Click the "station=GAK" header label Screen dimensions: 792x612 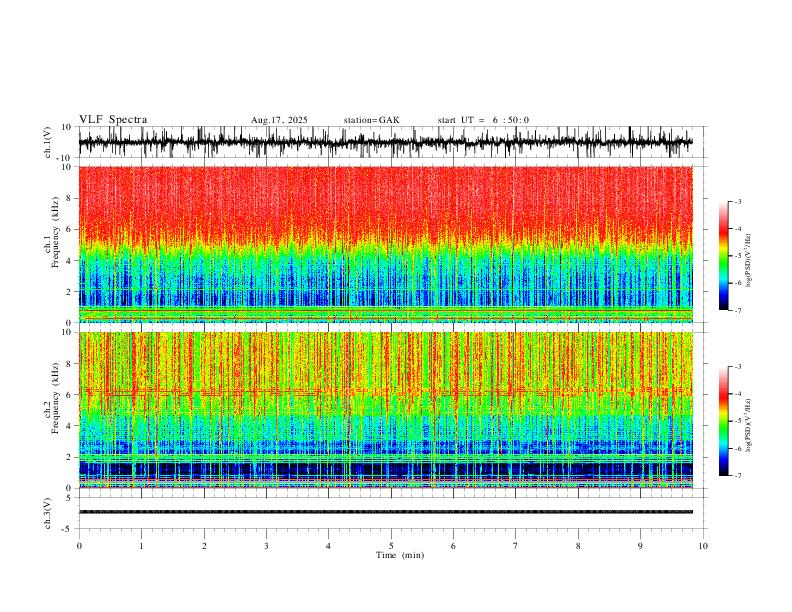pyautogui.click(x=371, y=120)
